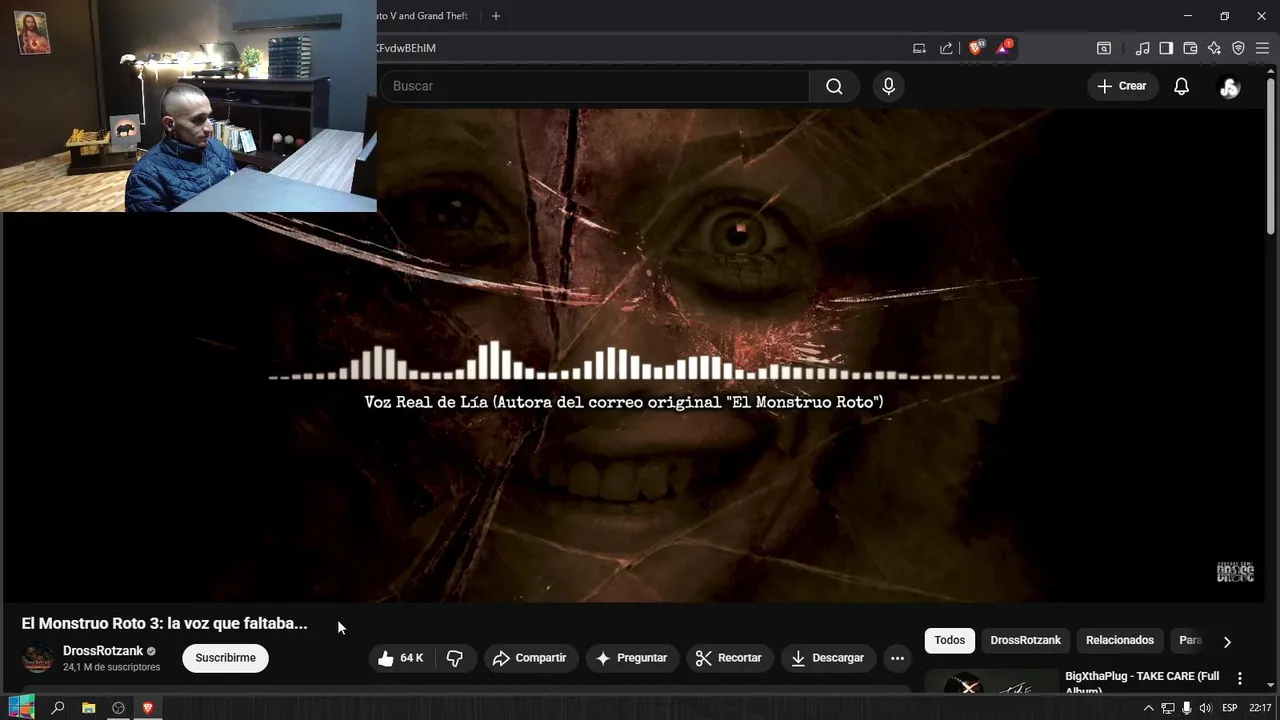Click Recortar to clip the video
Screen dimensions: 1280x720
point(728,658)
